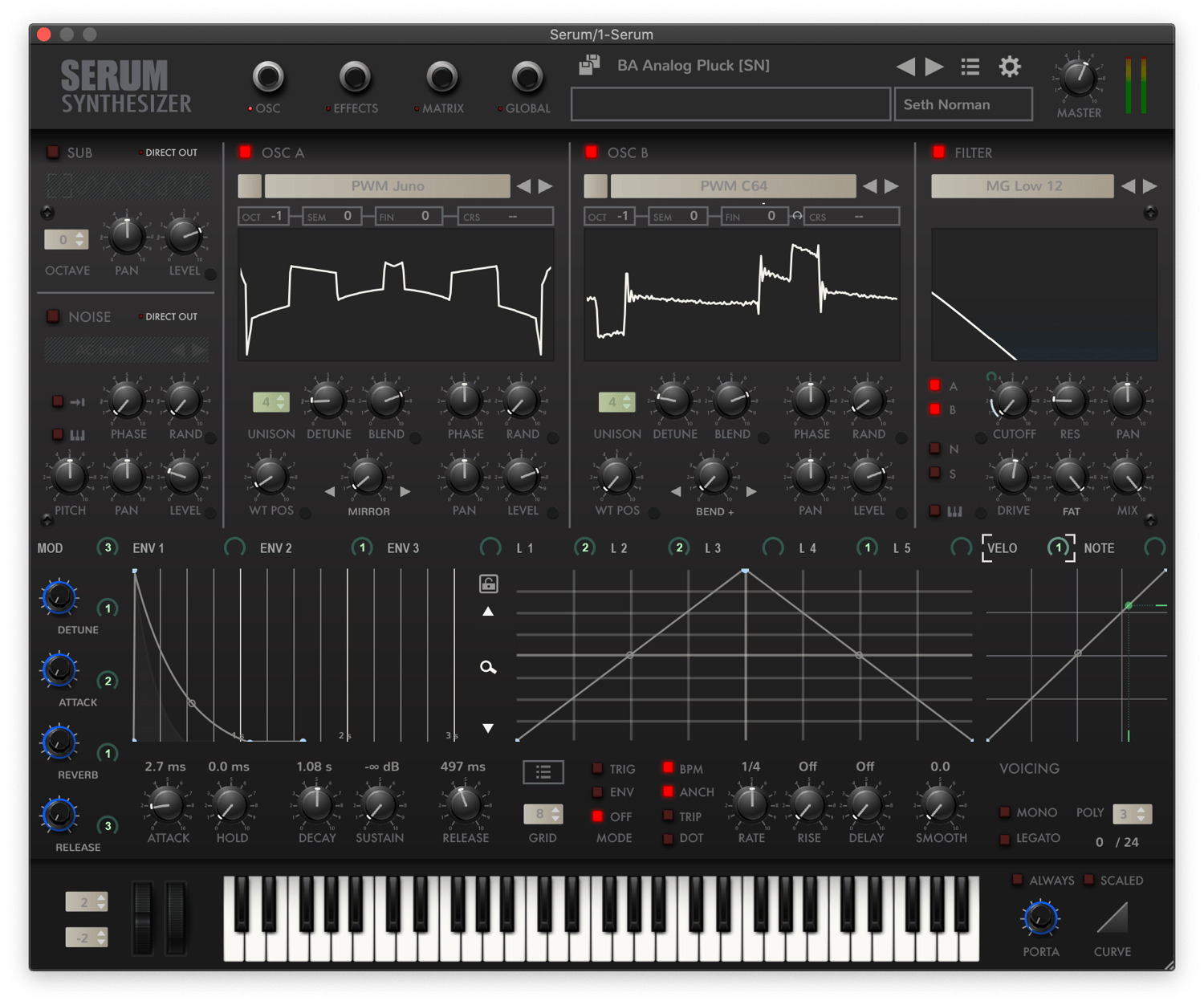Click the NOTE modulation source
This screenshot has width=1204, height=1005.
(1099, 548)
